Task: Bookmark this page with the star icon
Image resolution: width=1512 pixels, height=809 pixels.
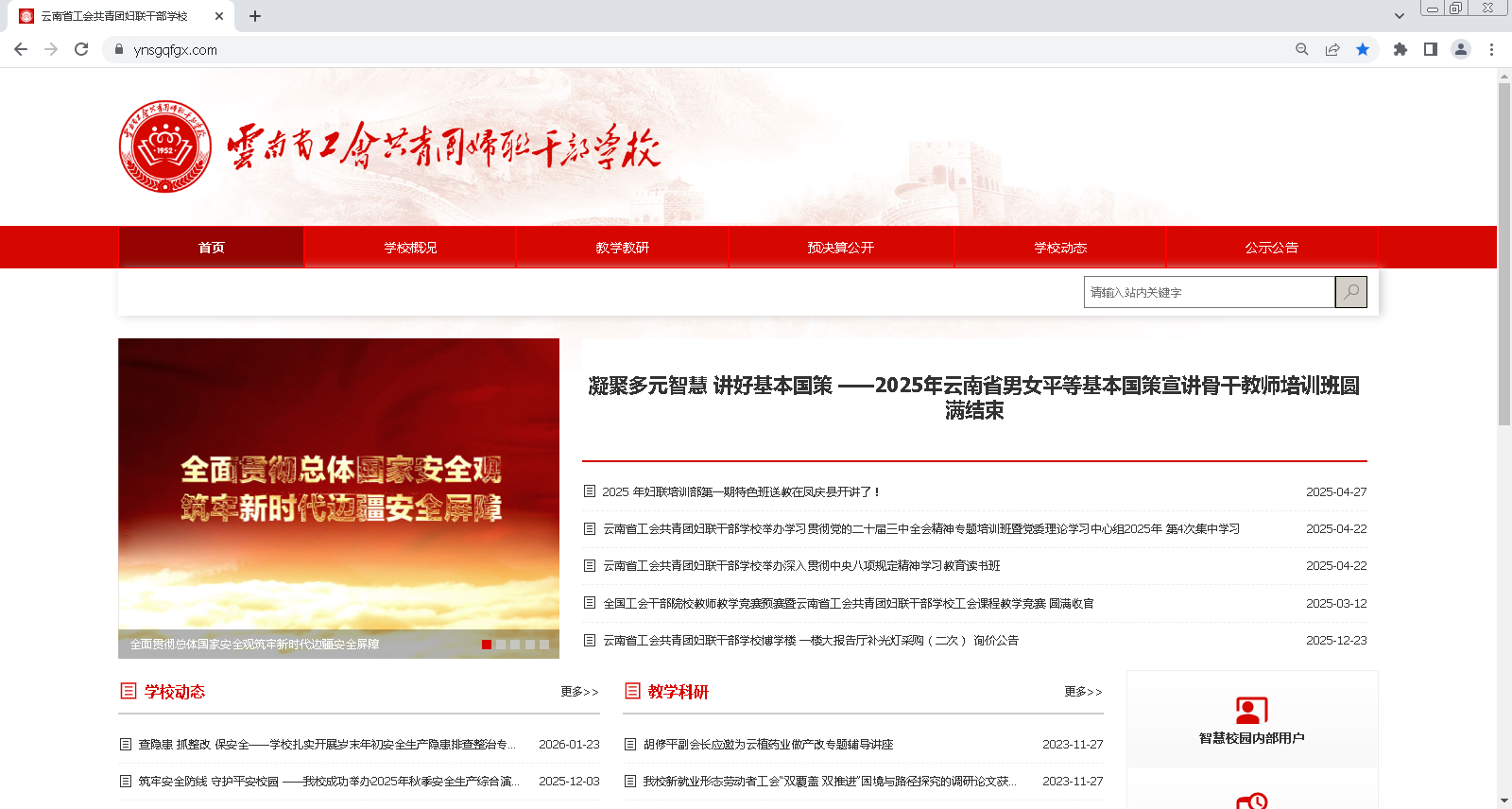Action: 1362,49
